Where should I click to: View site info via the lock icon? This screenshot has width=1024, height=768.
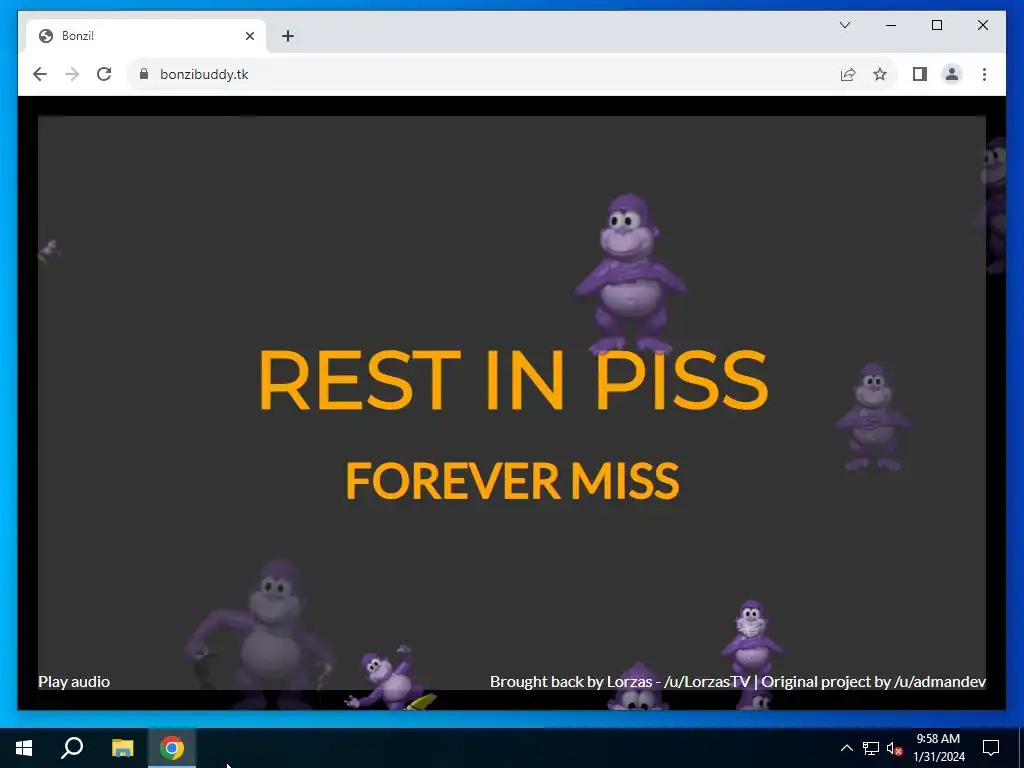click(x=144, y=74)
